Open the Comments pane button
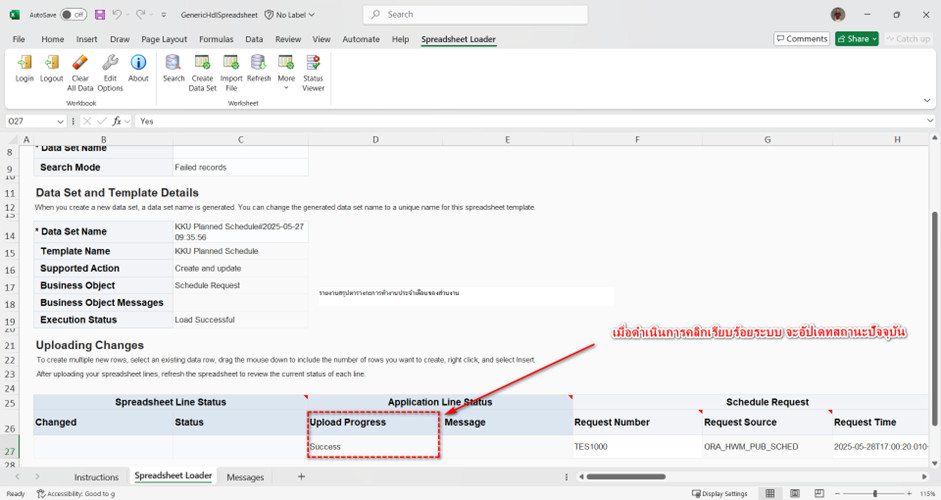The height and width of the screenshot is (500, 941). 802,39
